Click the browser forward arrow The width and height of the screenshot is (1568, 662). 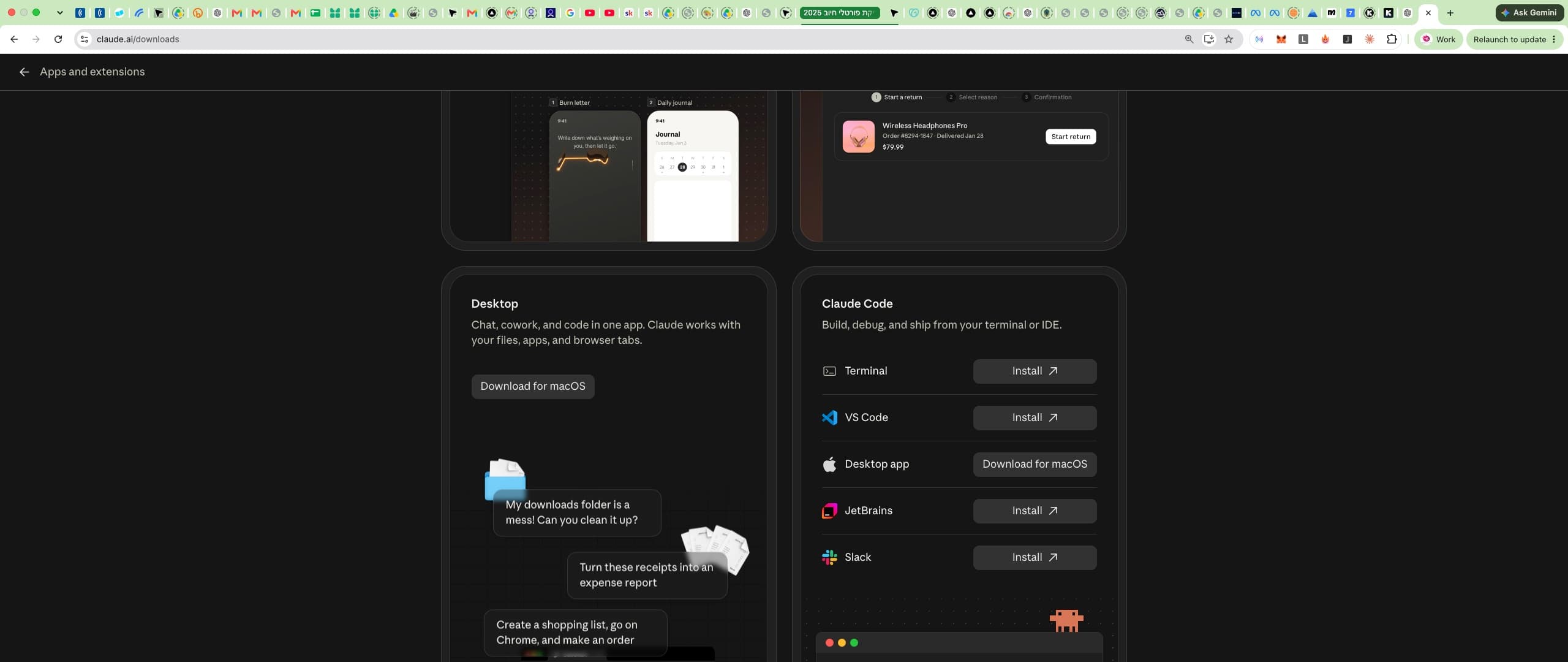pos(36,39)
